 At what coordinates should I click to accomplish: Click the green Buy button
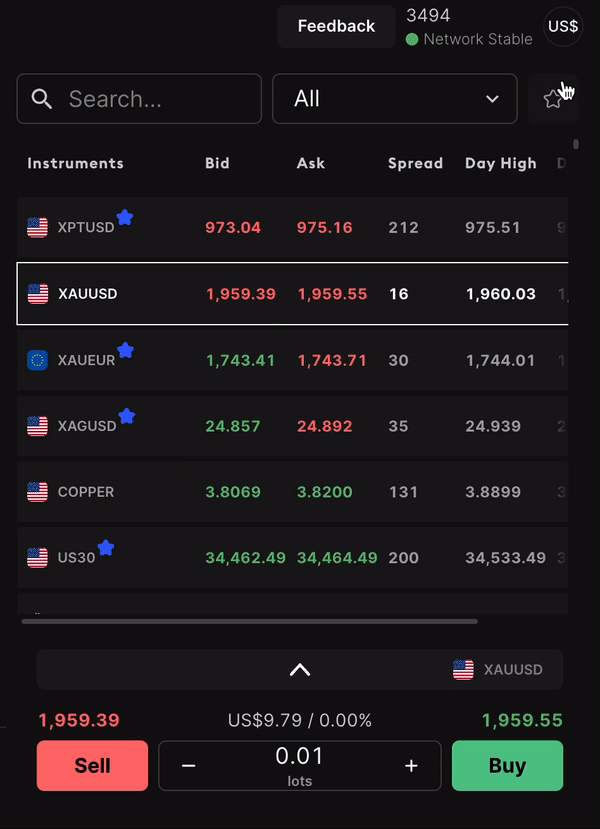point(507,766)
